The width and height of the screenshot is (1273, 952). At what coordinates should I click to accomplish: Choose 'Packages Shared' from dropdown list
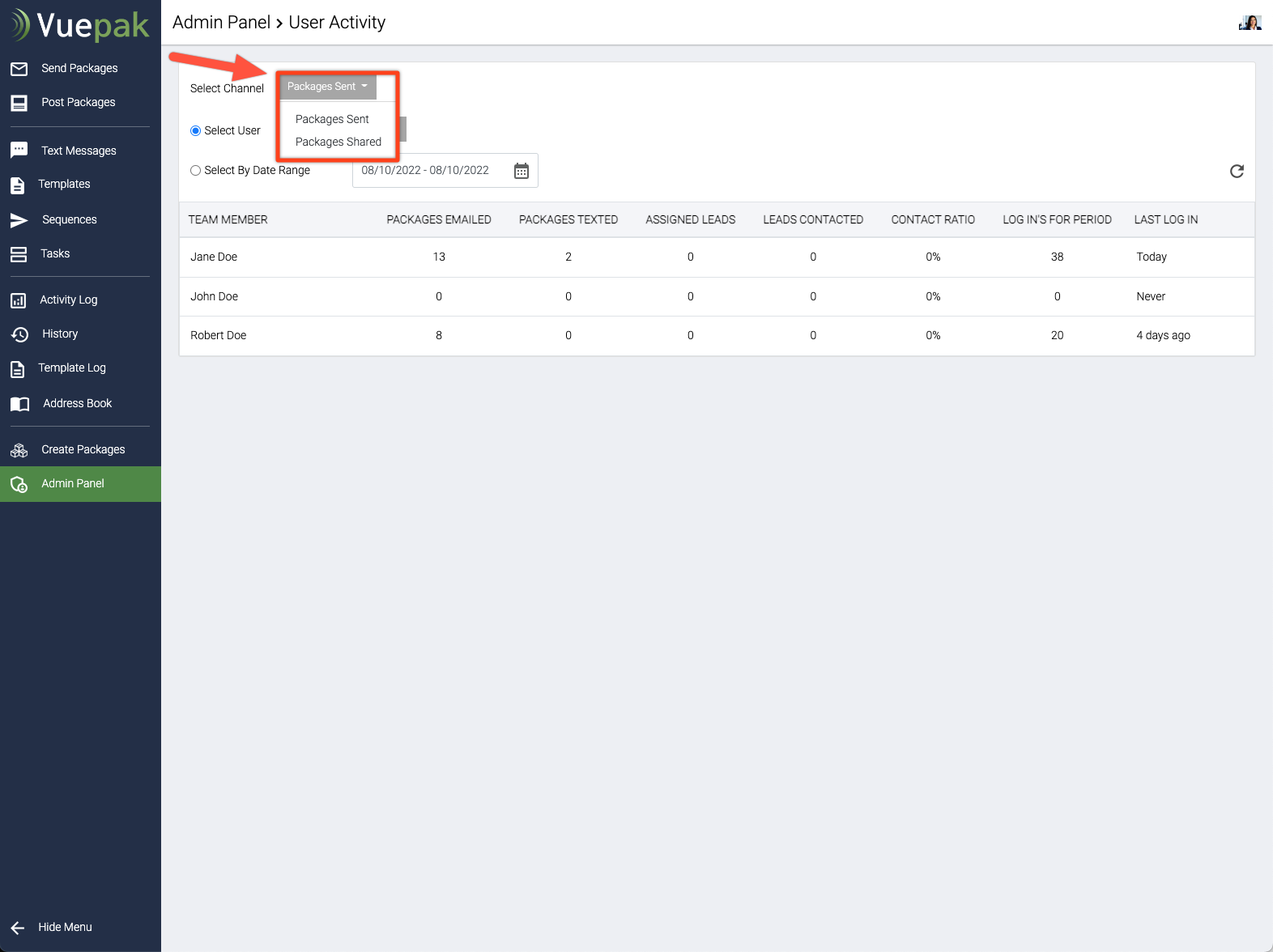pyautogui.click(x=338, y=142)
